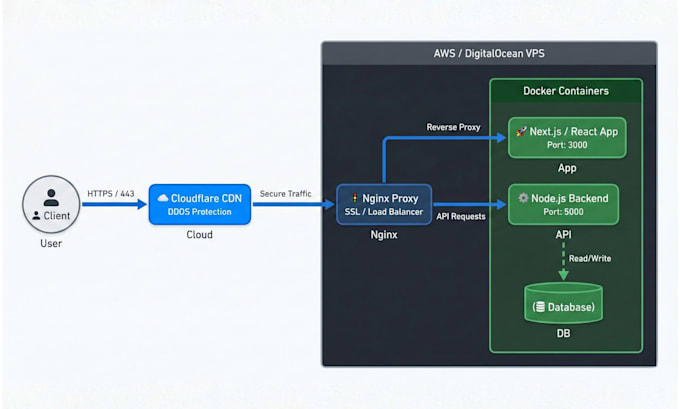Select the Node.js Backend container
The width and height of the screenshot is (680, 409).
click(563, 204)
